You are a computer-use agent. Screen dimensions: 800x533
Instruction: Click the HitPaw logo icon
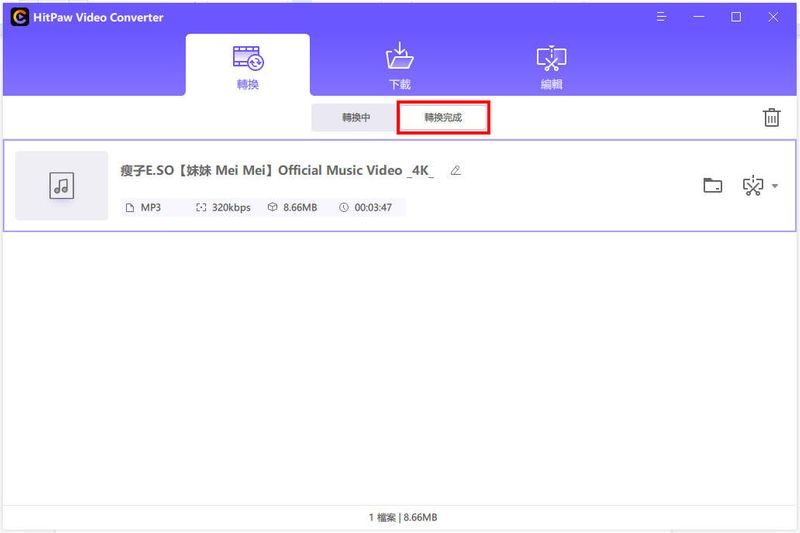click(x=19, y=17)
